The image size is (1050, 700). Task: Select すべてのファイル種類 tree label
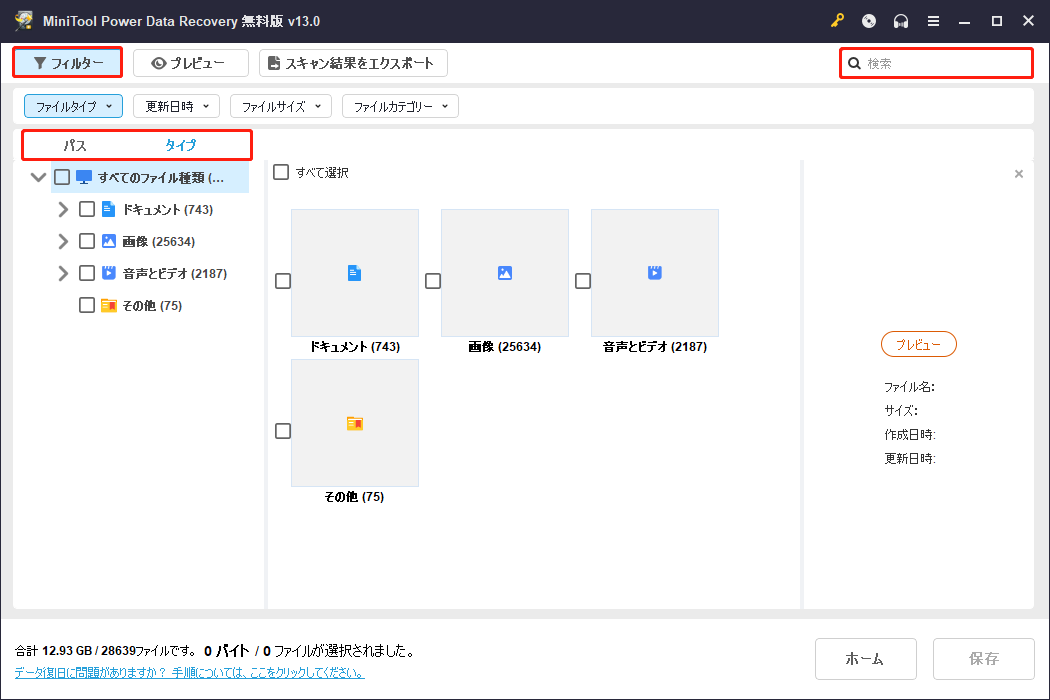161,178
